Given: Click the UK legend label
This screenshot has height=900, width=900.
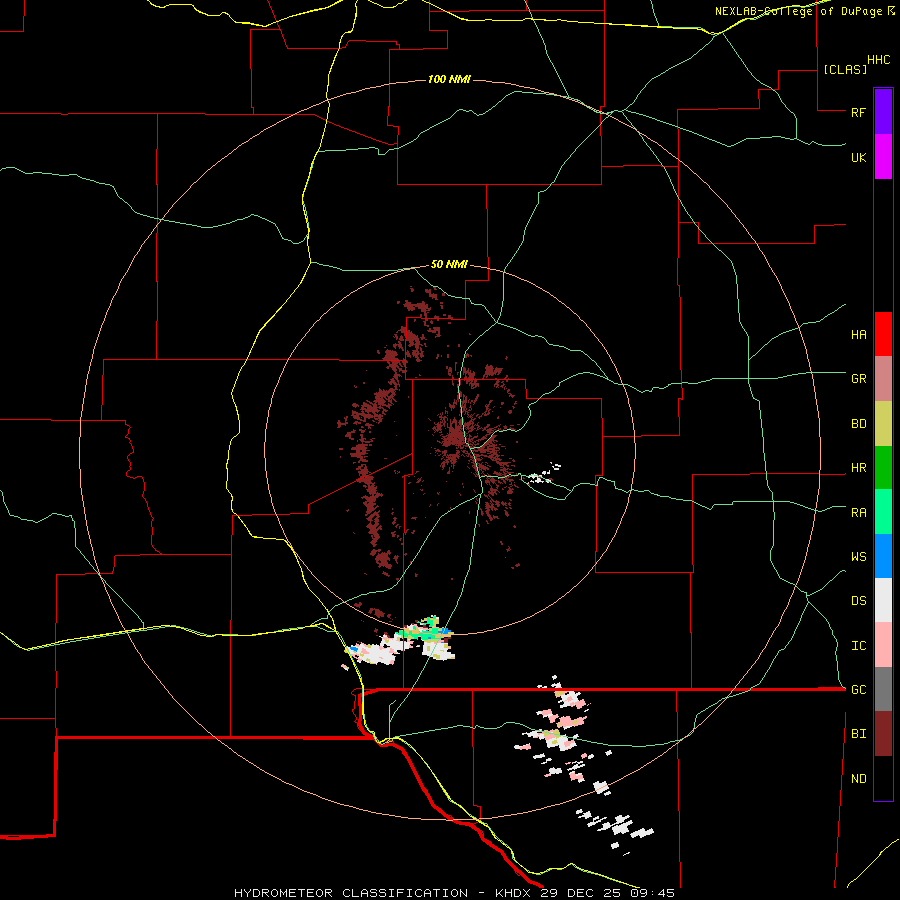Looking at the screenshot, I should (858, 157).
